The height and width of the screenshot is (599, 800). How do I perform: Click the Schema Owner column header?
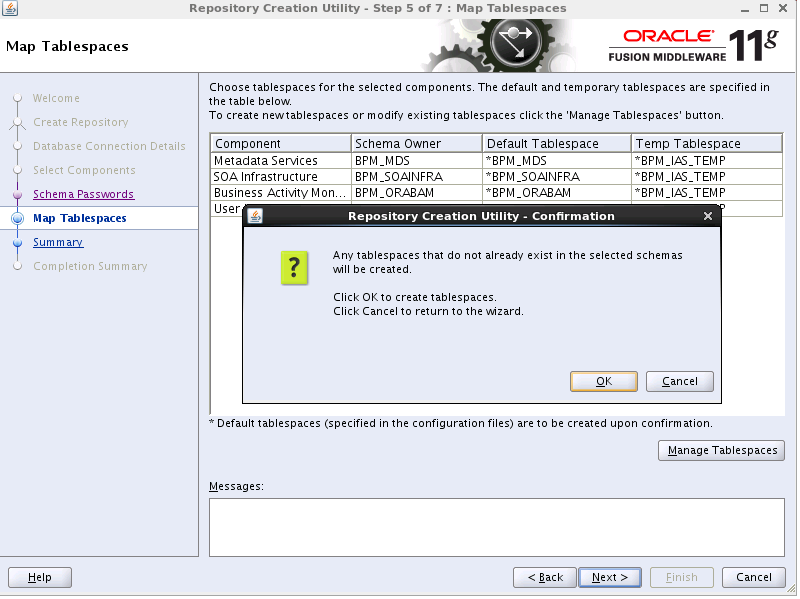click(x=417, y=144)
